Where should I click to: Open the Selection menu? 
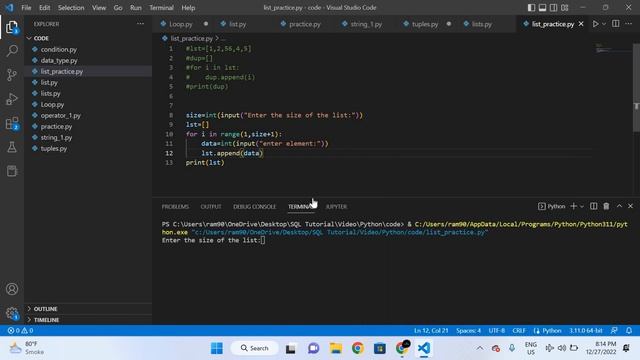(x=71, y=8)
